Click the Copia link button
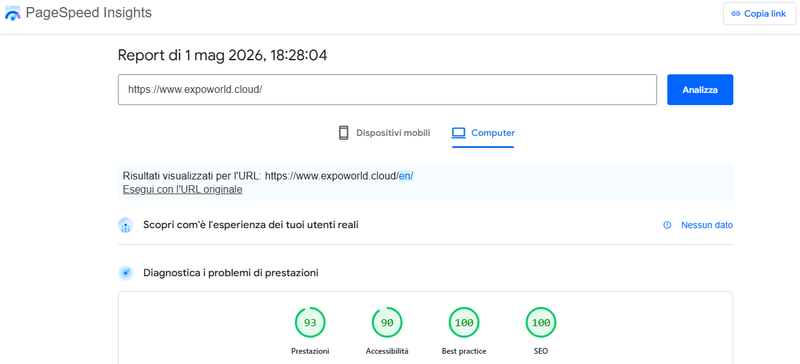The width and height of the screenshot is (800, 364). pyautogui.click(x=759, y=14)
